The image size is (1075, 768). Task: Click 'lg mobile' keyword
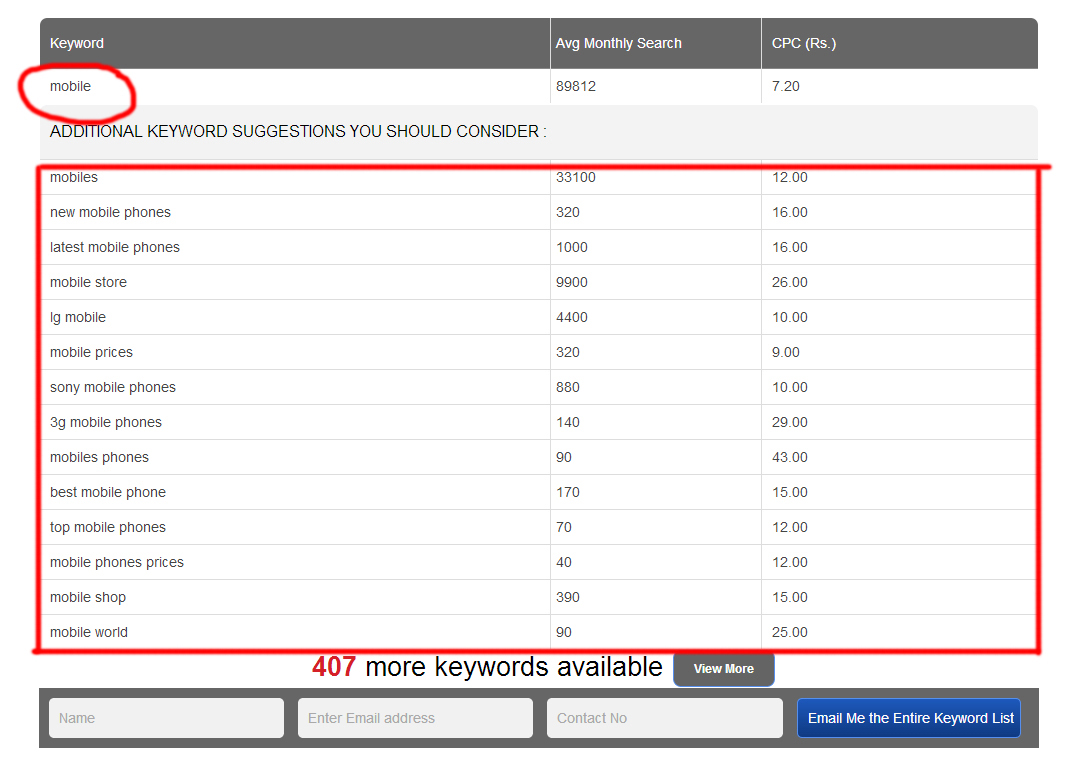point(78,317)
